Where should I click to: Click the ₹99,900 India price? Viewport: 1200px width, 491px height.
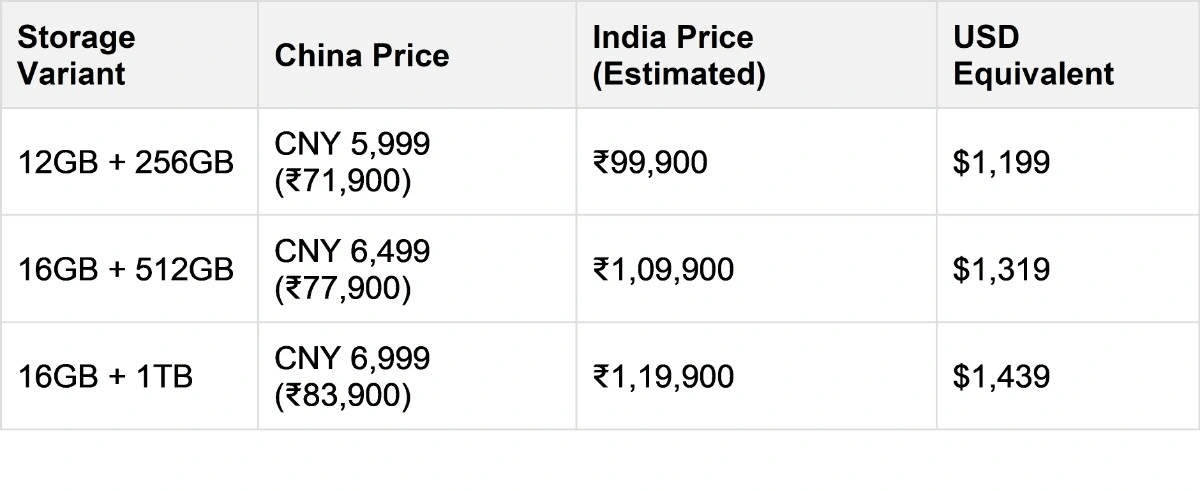[650, 163]
